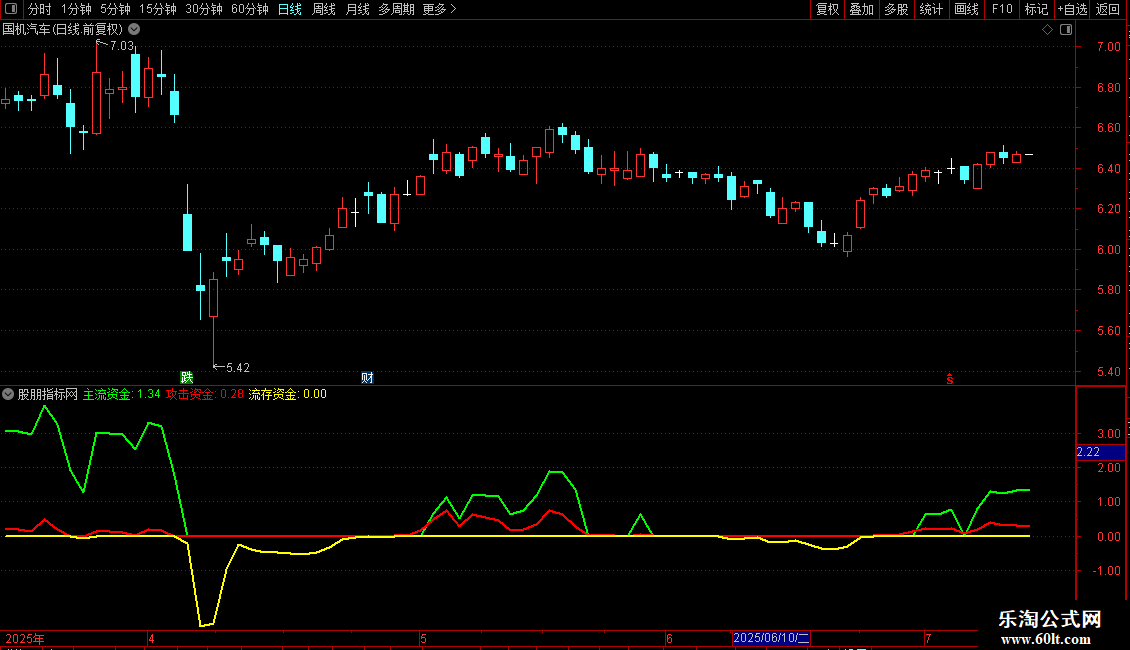This screenshot has width=1130, height=650.
Task: Expand 股朋指标网 indicator dropdown arrow
Action: coord(8,394)
